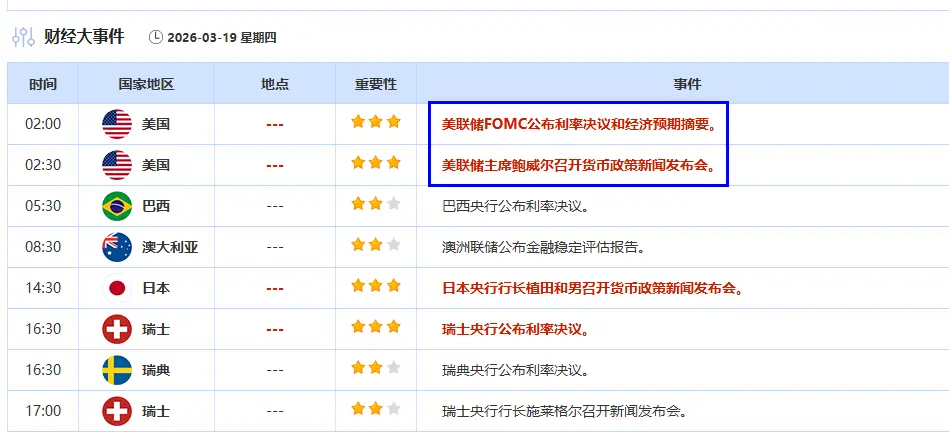Click the 日本 country label

point(156,289)
